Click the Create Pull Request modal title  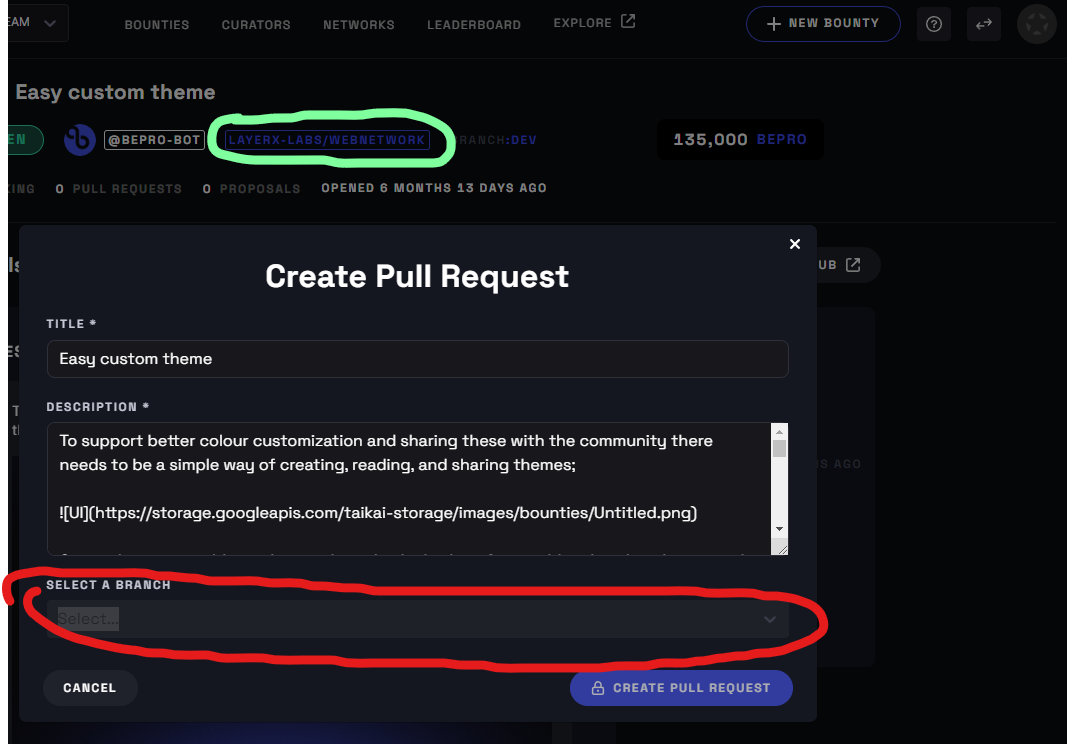coord(417,276)
